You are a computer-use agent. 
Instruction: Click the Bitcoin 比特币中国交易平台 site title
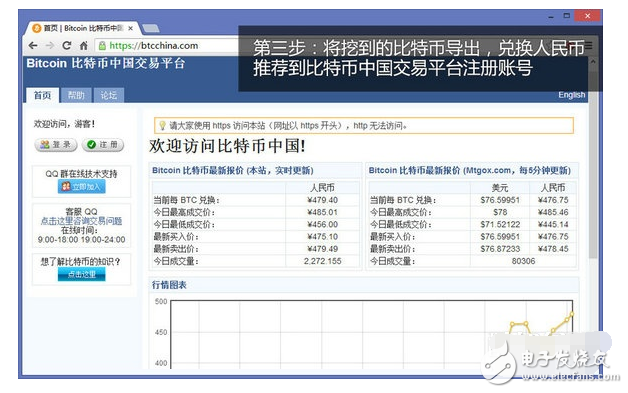[x=106, y=63]
